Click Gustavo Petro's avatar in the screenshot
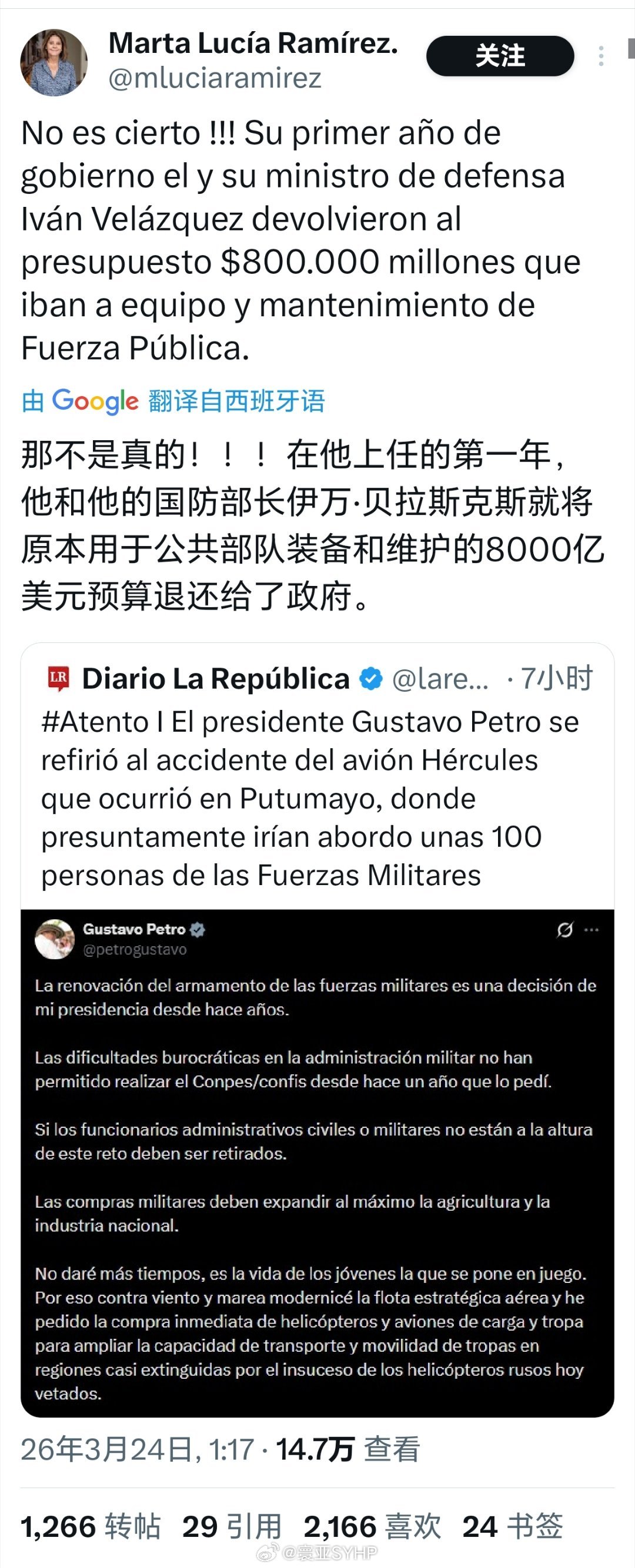Viewport: 635px width, 1568px height. 54,939
